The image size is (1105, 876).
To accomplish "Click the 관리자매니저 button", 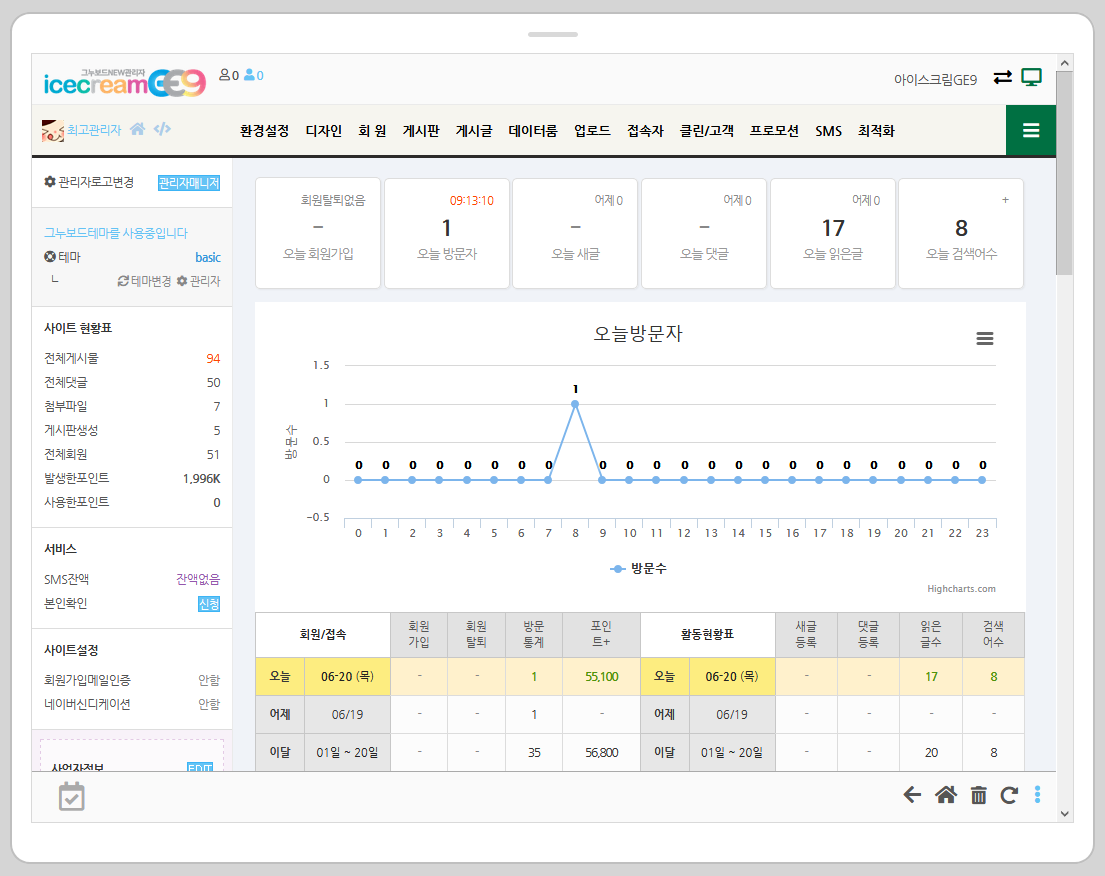I will pos(189,183).
